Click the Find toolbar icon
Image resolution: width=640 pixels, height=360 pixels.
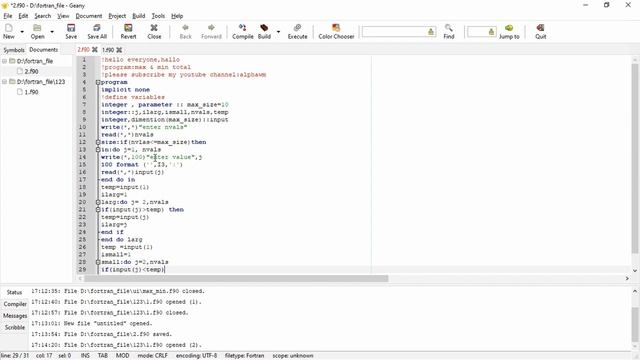(449, 31)
